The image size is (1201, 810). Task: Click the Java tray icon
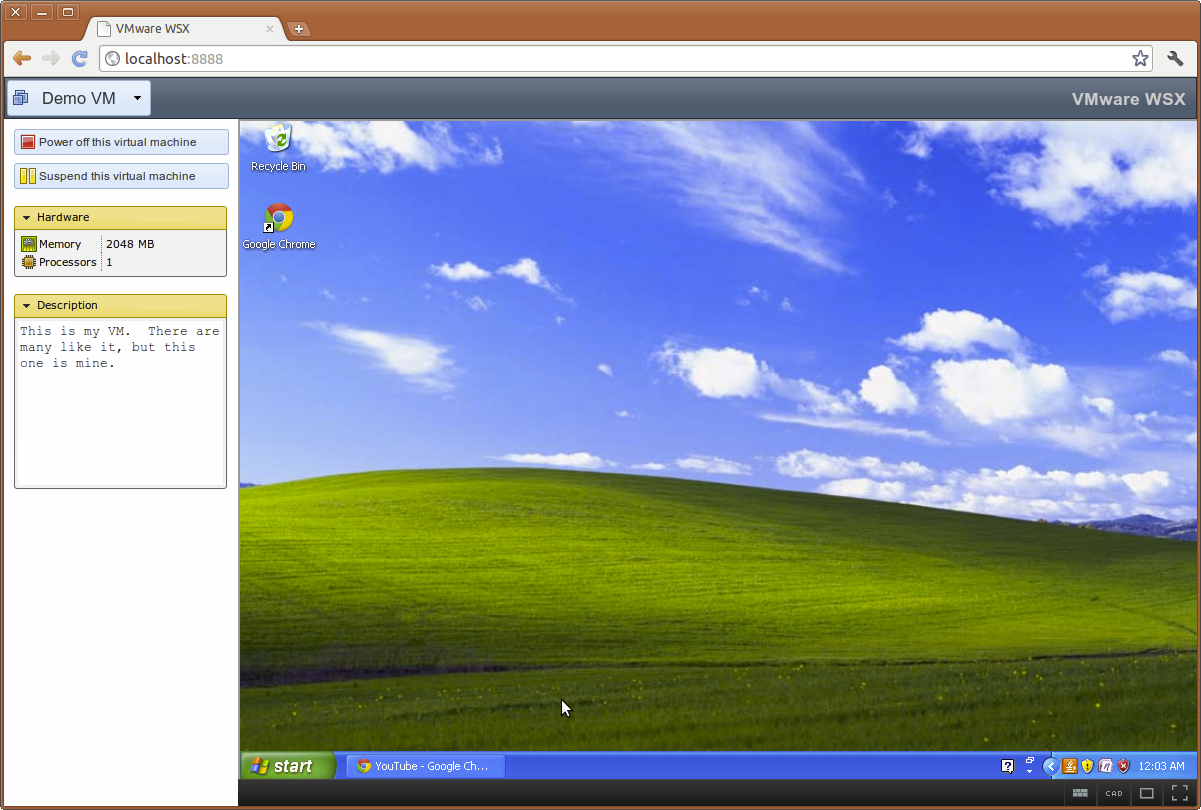[x=1069, y=766]
